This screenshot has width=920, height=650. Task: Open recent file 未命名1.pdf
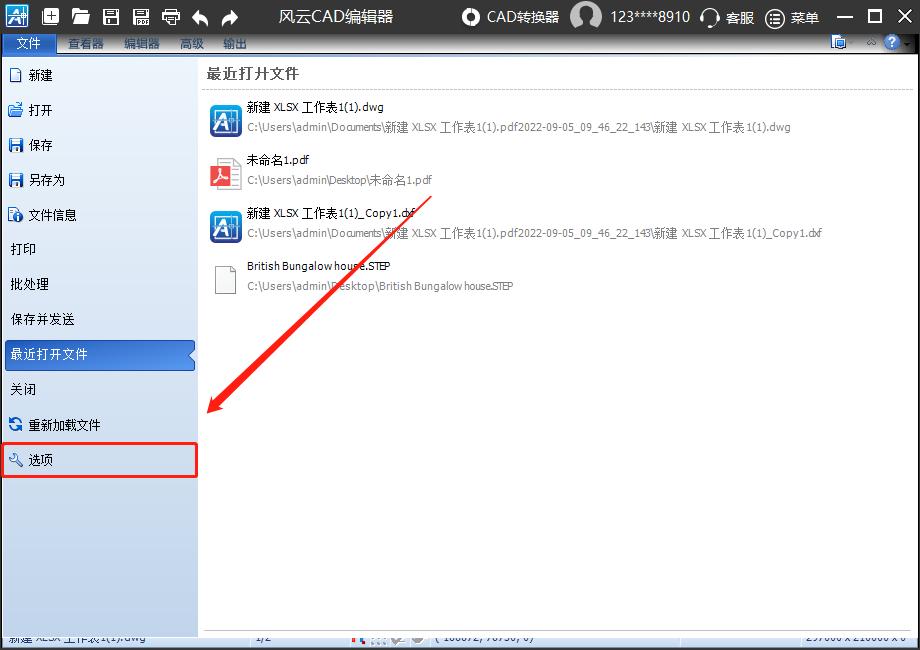[x=278, y=160]
